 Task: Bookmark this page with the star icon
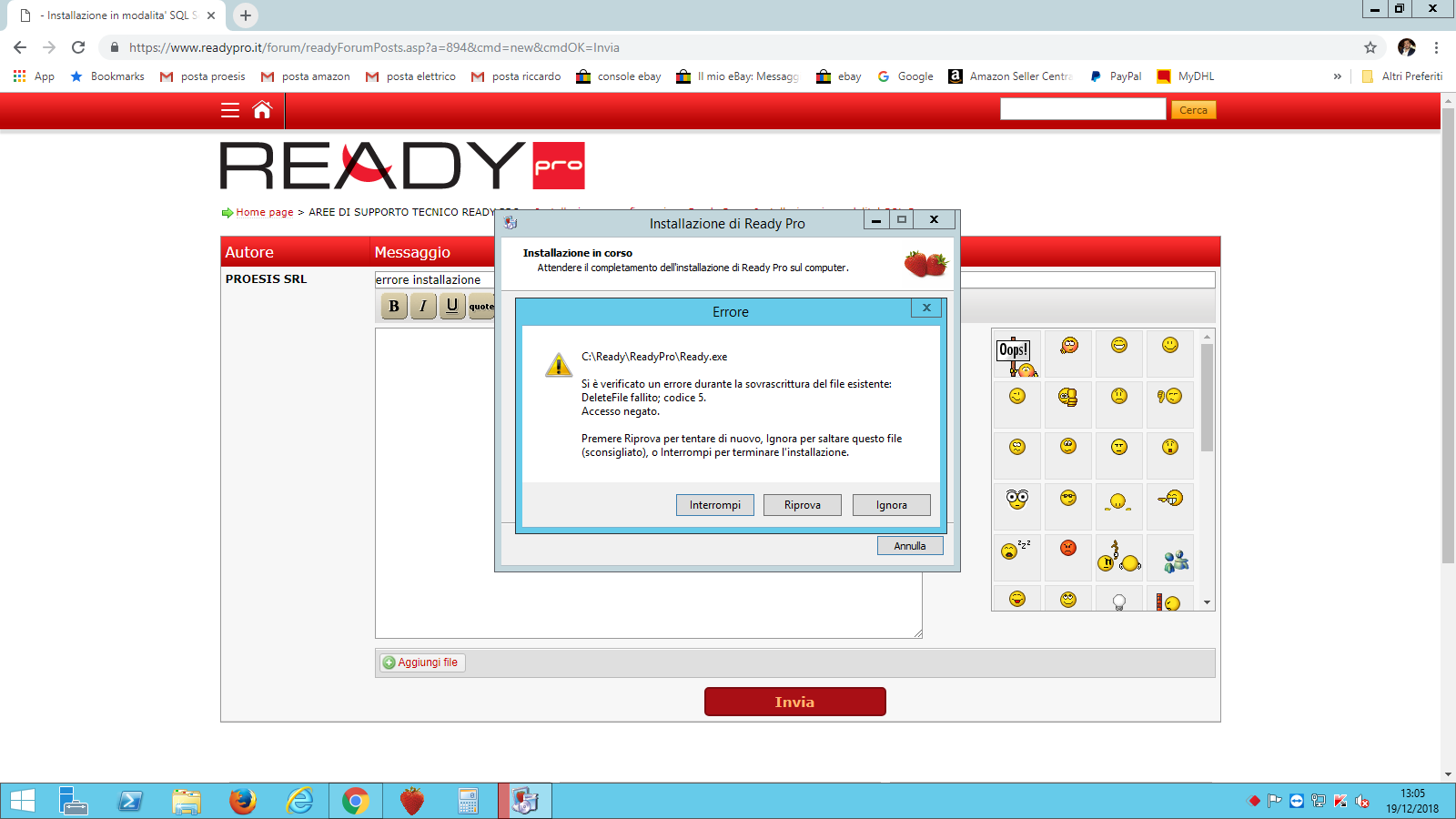(1370, 47)
